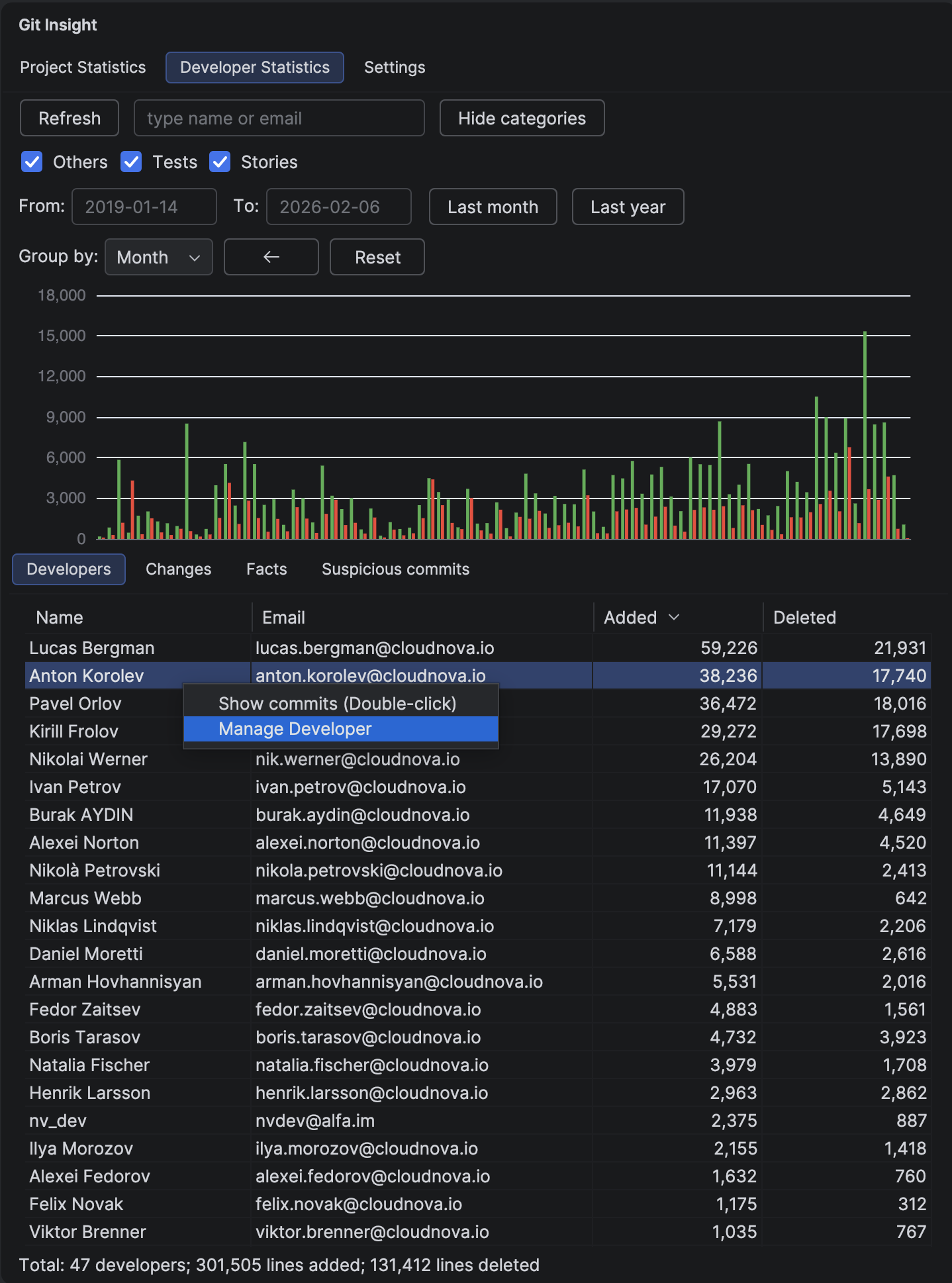Focus the name or email search field
This screenshot has height=1283, width=952.
click(x=279, y=118)
